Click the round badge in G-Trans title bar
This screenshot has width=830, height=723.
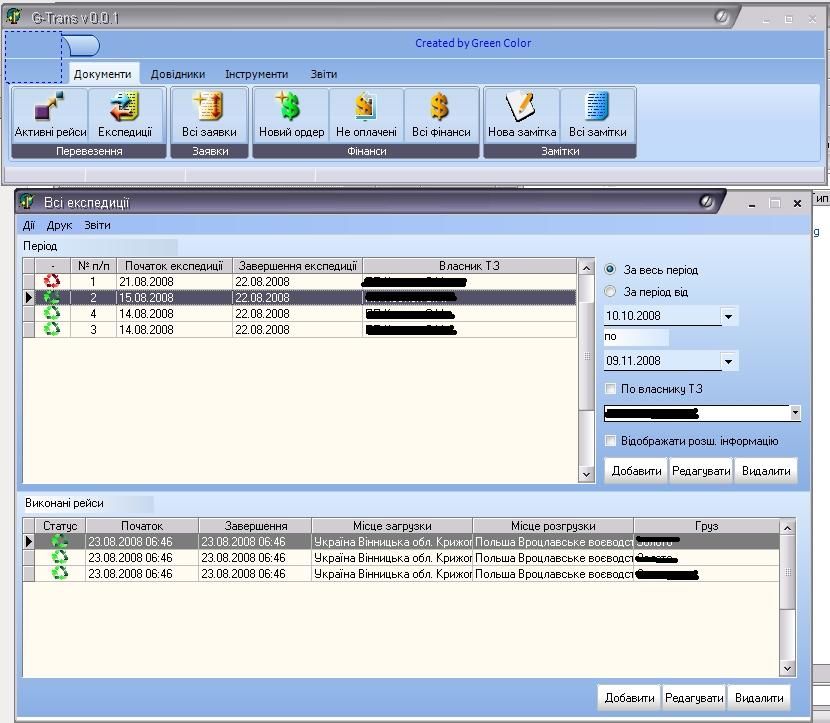721,17
